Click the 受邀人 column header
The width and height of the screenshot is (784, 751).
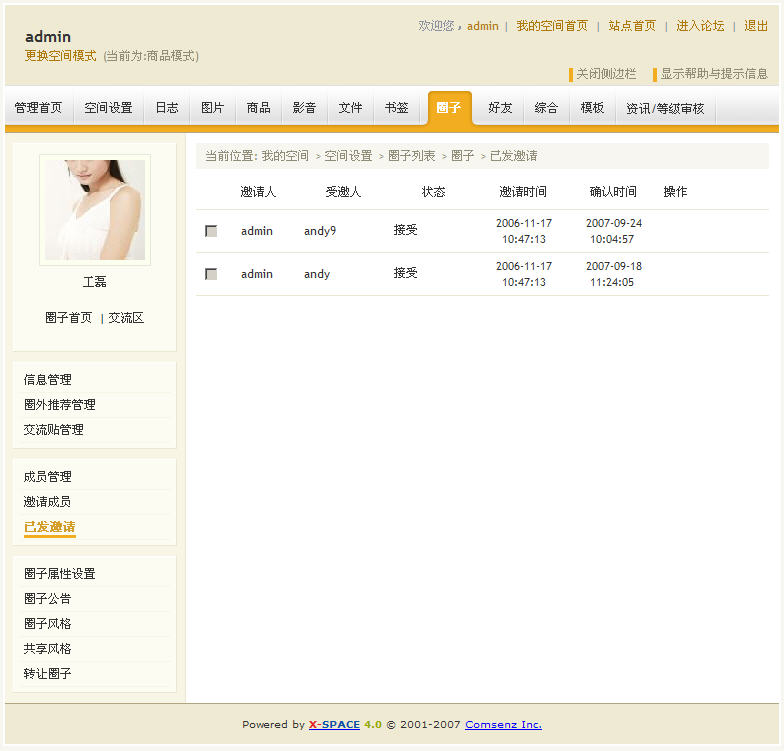(x=344, y=192)
